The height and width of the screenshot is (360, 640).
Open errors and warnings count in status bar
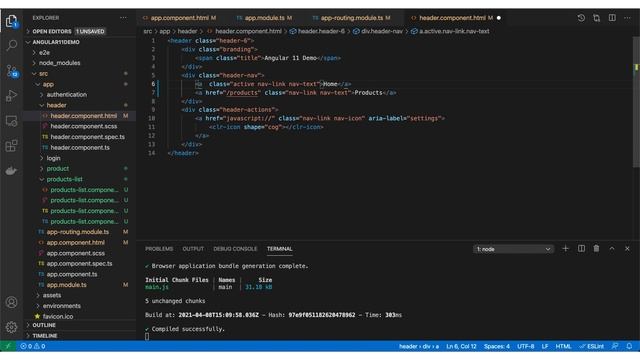point(33,346)
